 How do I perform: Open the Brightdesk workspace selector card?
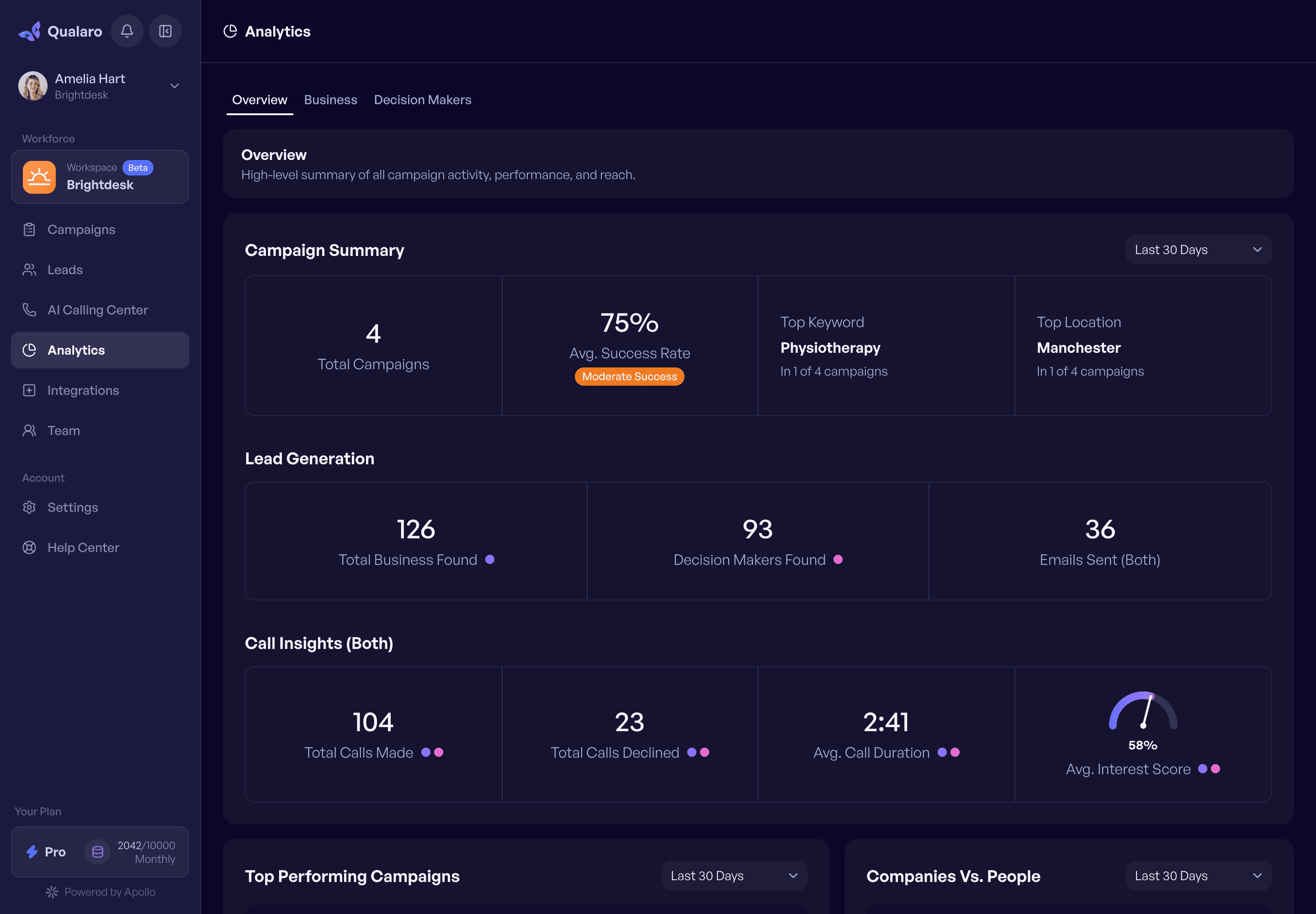(100, 177)
